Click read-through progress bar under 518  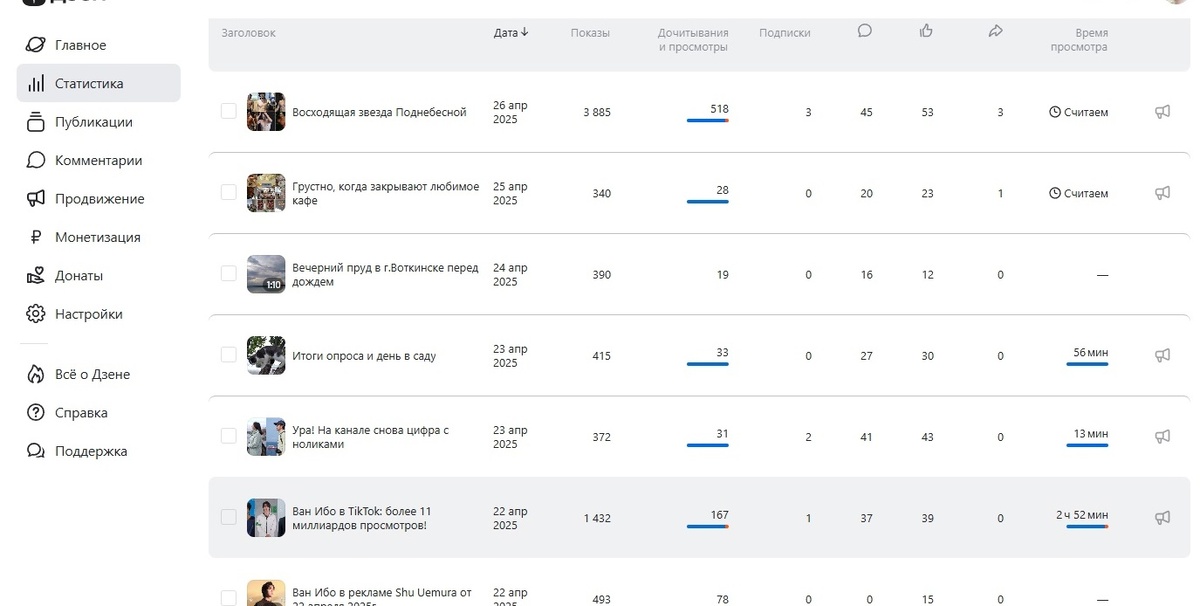(707, 121)
